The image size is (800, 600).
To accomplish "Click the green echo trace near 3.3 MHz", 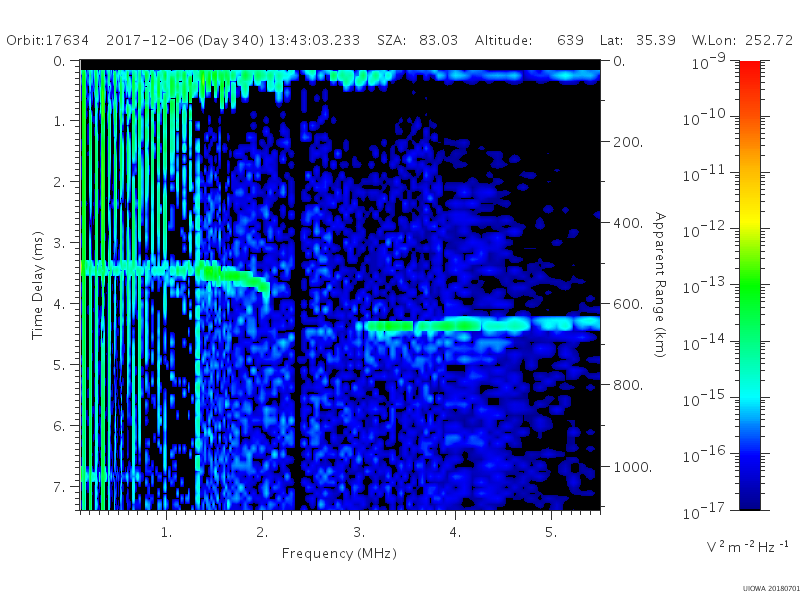I will [390, 326].
